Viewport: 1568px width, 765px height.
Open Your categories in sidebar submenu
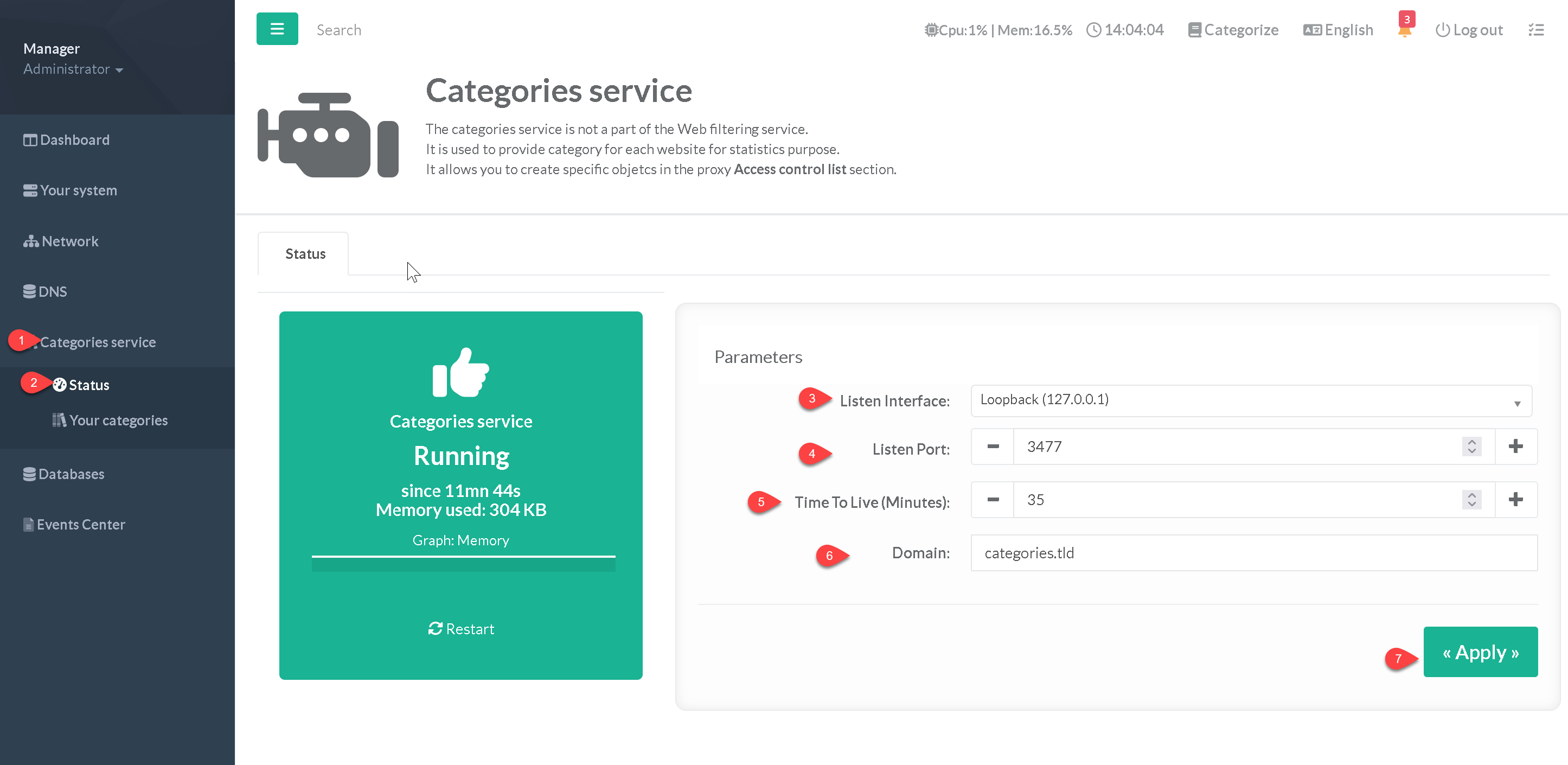point(118,420)
